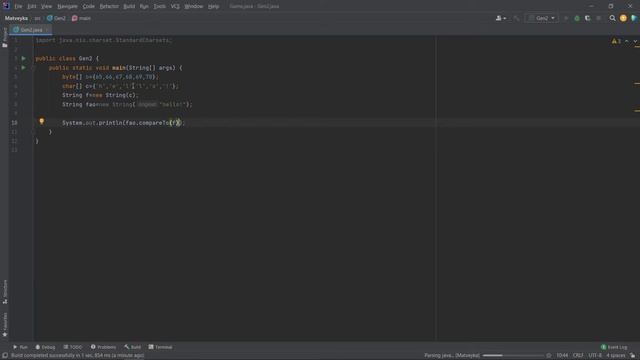Click build completed status message

[x=78, y=356]
